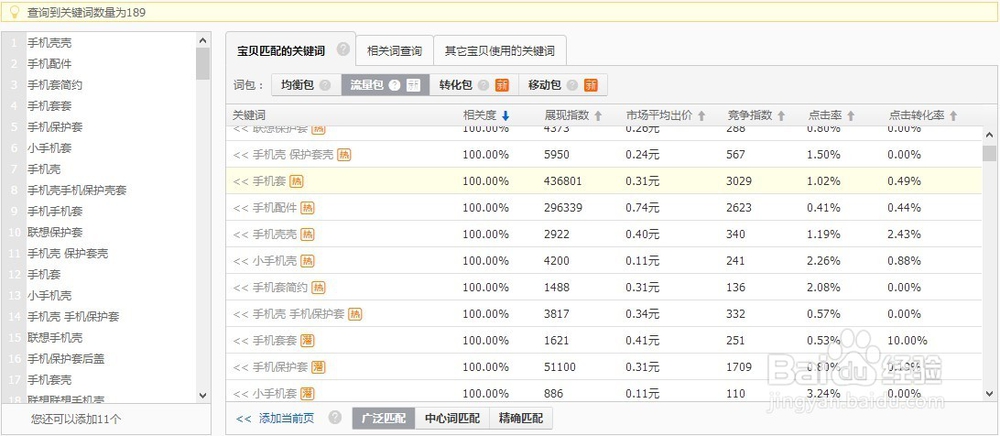Viewport: 1000px width, 436px height.
Task: Click the 热 badge on 手机壳壳 row
Action: (x=308, y=235)
